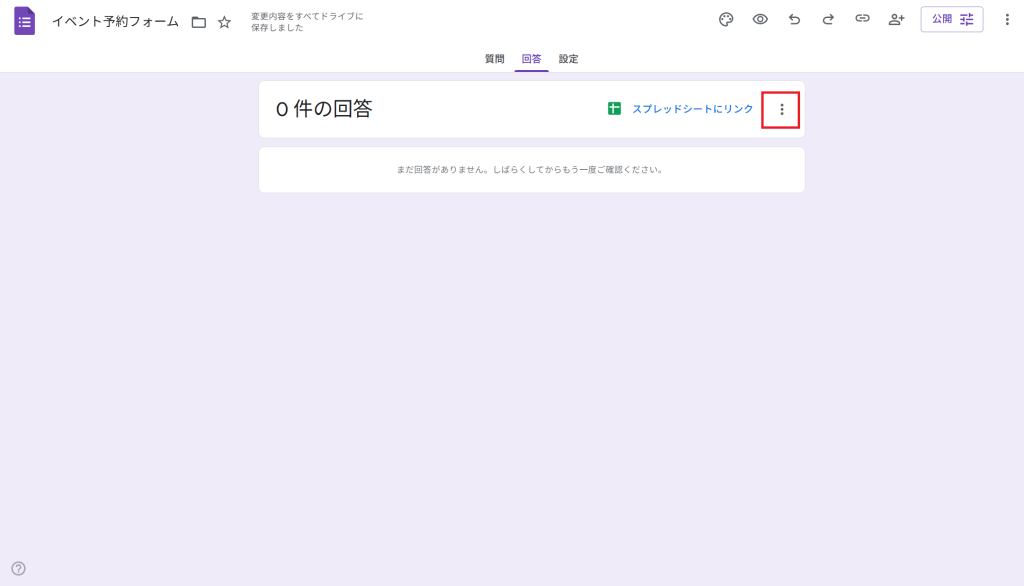The height and width of the screenshot is (586, 1024).
Task: Click the green Sheets icon
Action: [614, 108]
